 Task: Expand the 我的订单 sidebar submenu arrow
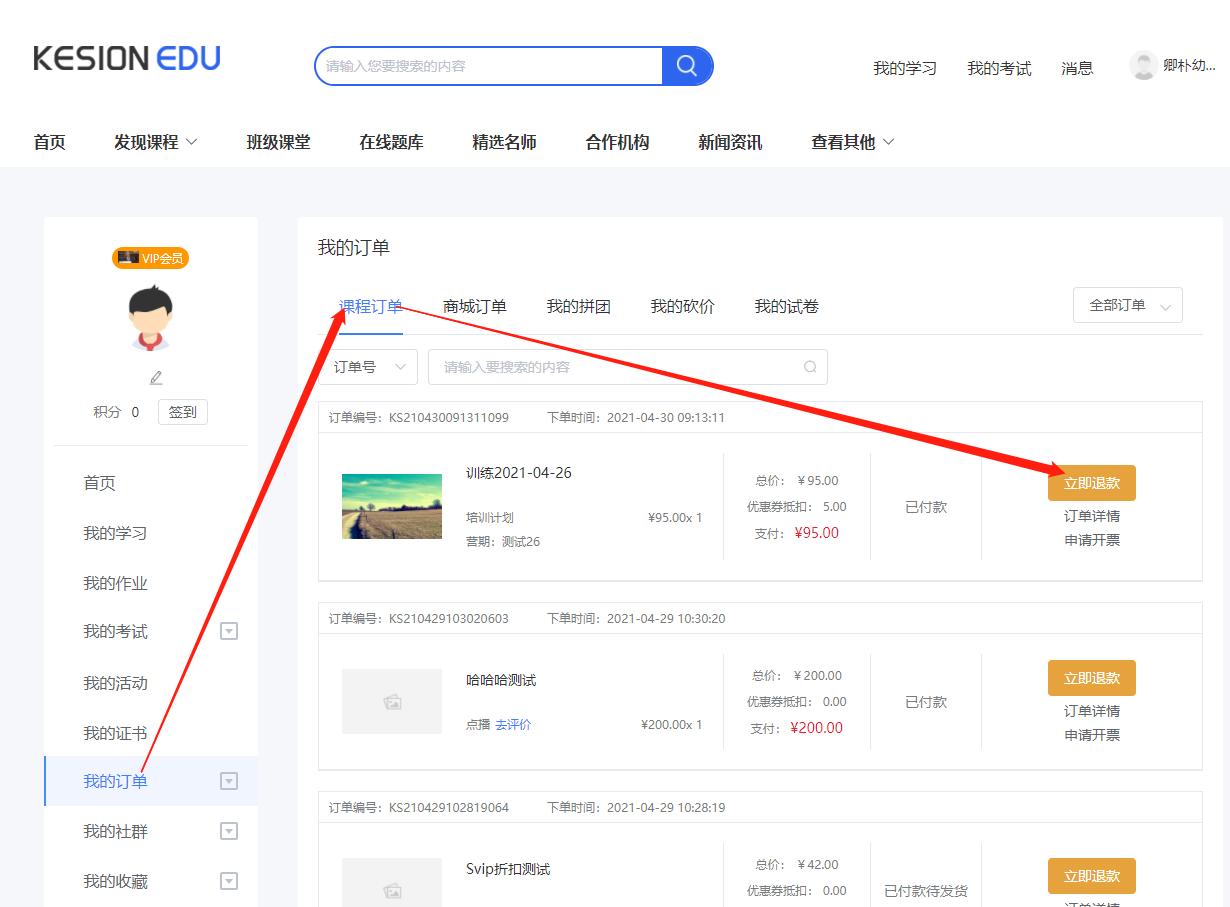[x=229, y=781]
